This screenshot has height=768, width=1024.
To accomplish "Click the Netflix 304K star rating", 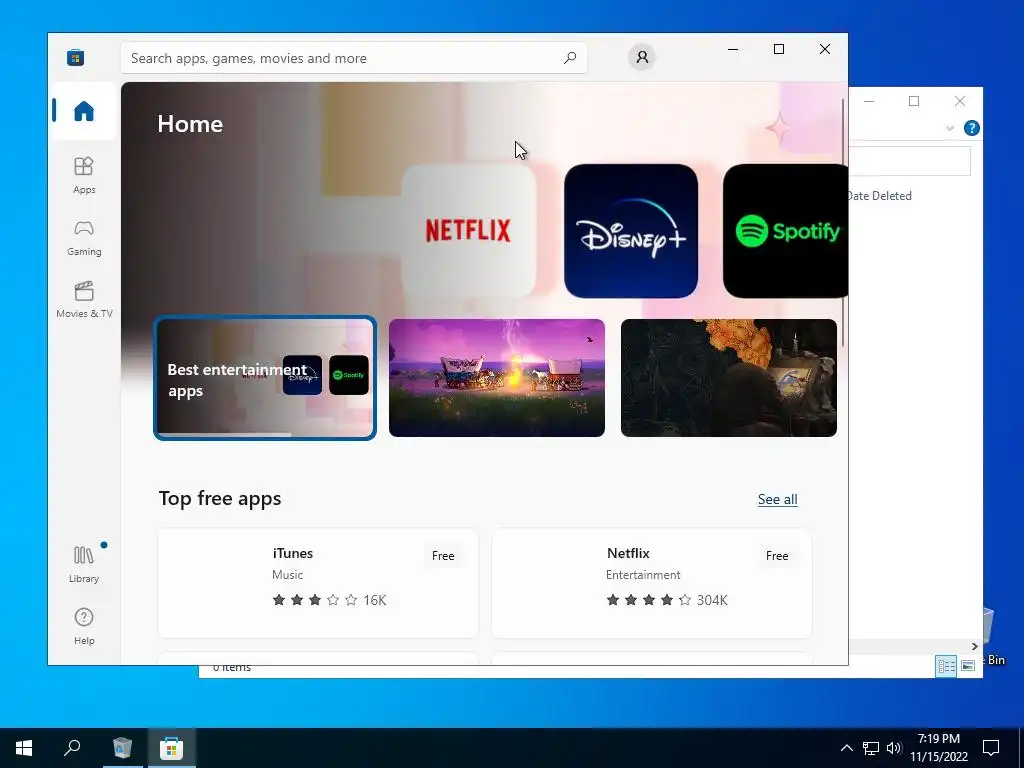I will pyautogui.click(x=666, y=600).
